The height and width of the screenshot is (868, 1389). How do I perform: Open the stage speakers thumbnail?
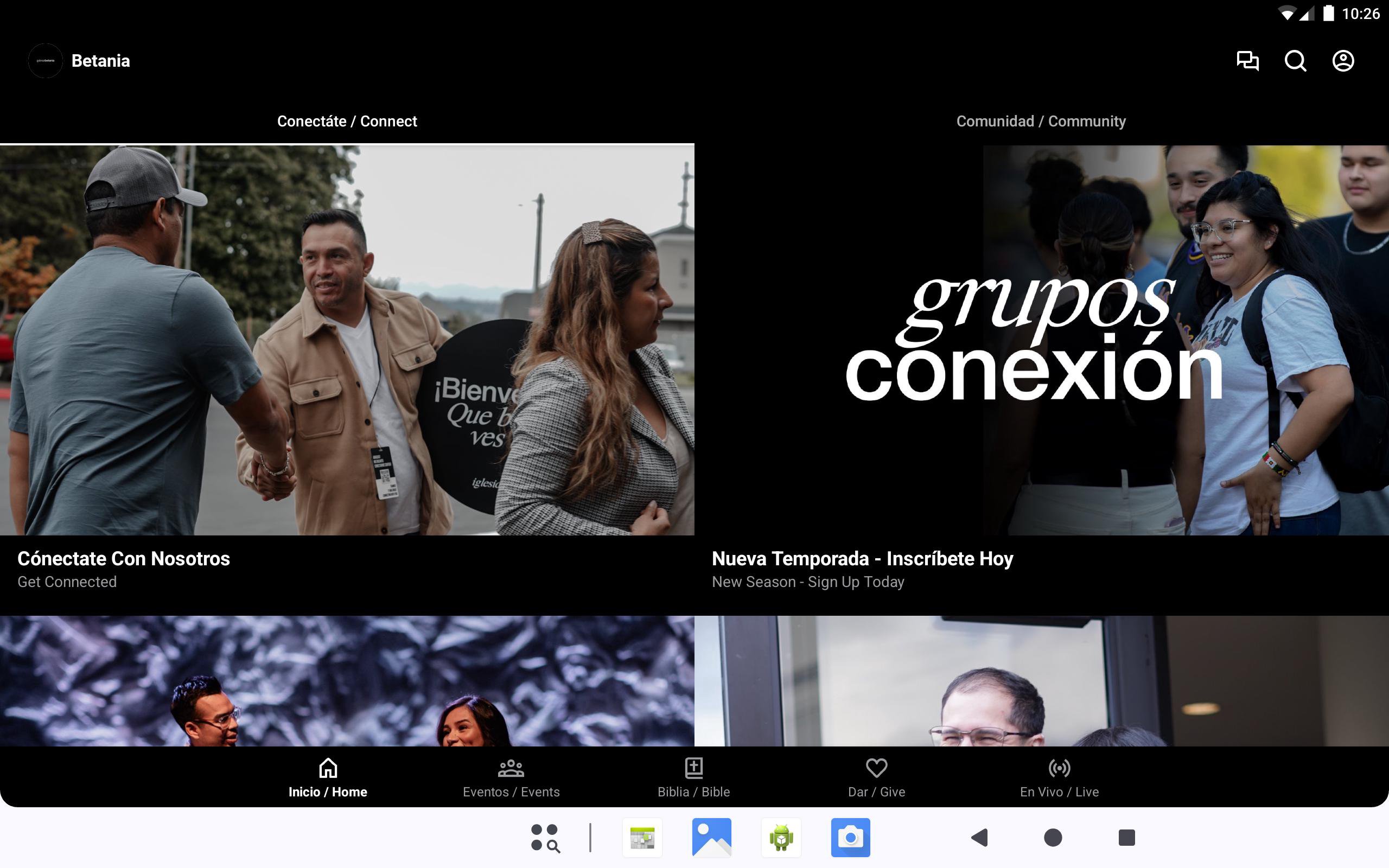point(347,681)
